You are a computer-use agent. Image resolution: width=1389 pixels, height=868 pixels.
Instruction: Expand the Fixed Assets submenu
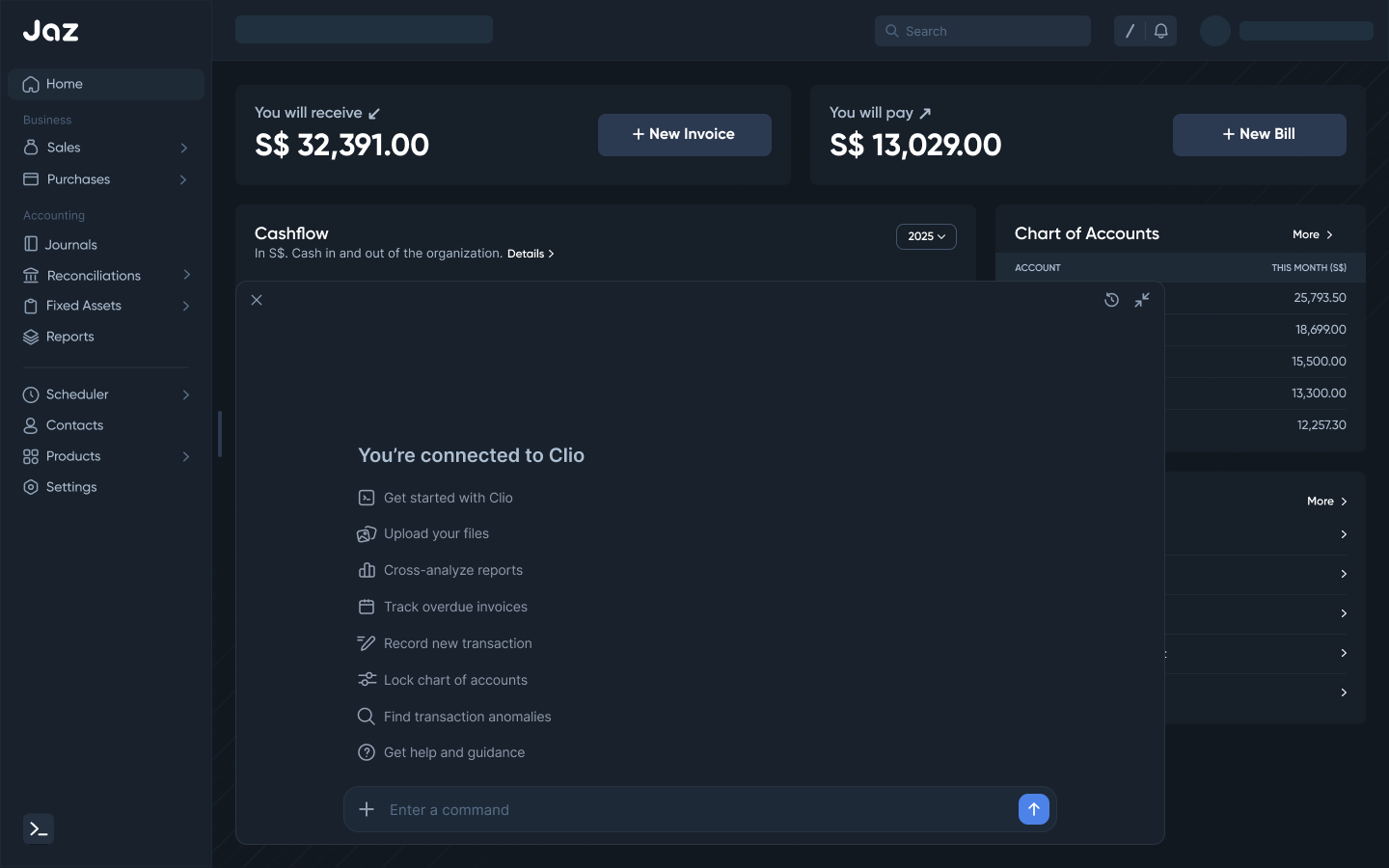pyautogui.click(x=185, y=306)
